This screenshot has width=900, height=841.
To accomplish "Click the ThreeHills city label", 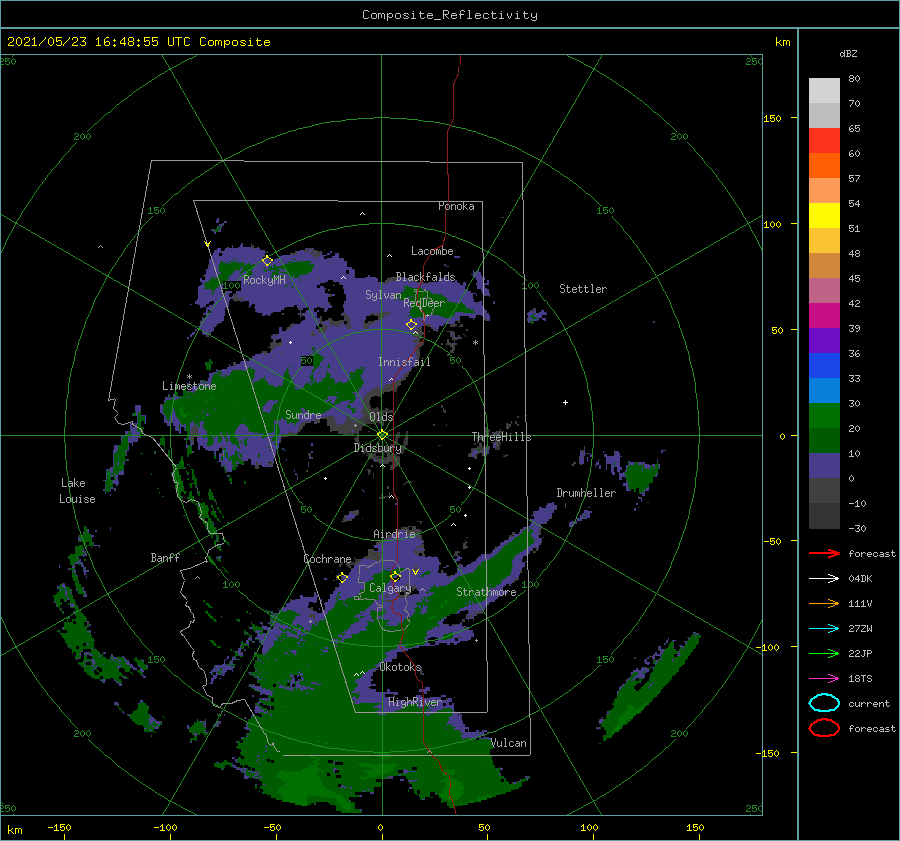I will (502, 437).
